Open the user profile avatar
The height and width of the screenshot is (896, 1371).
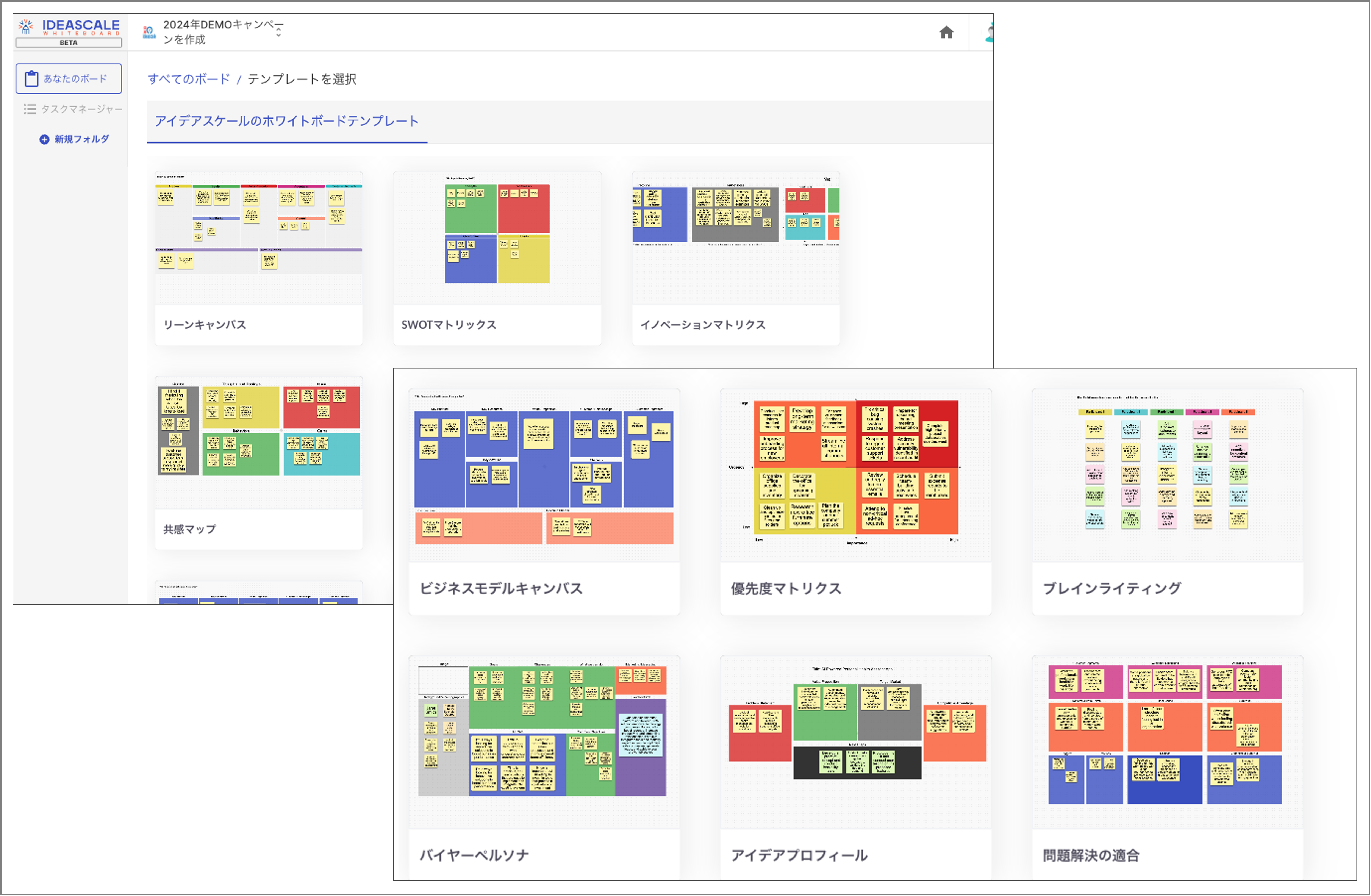point(989,32)
